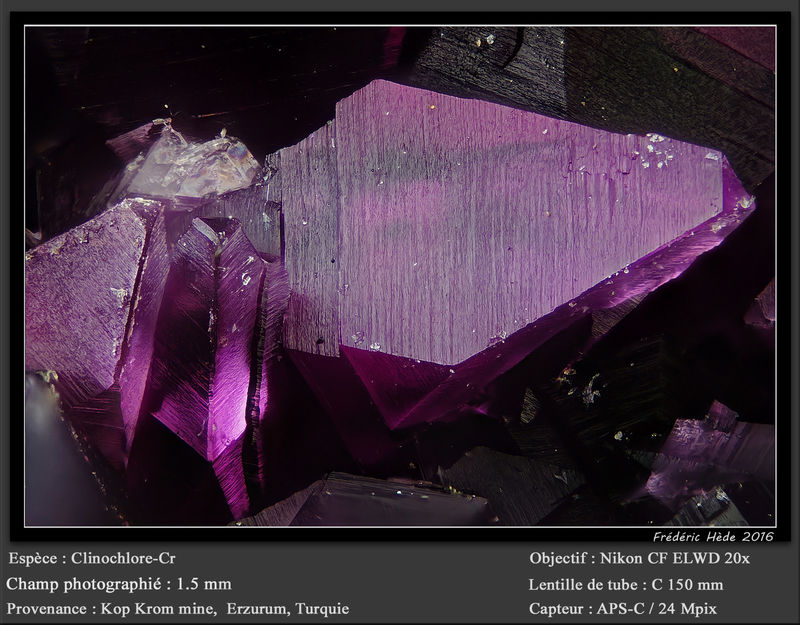Click the 24 Mpix value
The height and width of the screenshot is (625, 800).
[x=687, y=609]
